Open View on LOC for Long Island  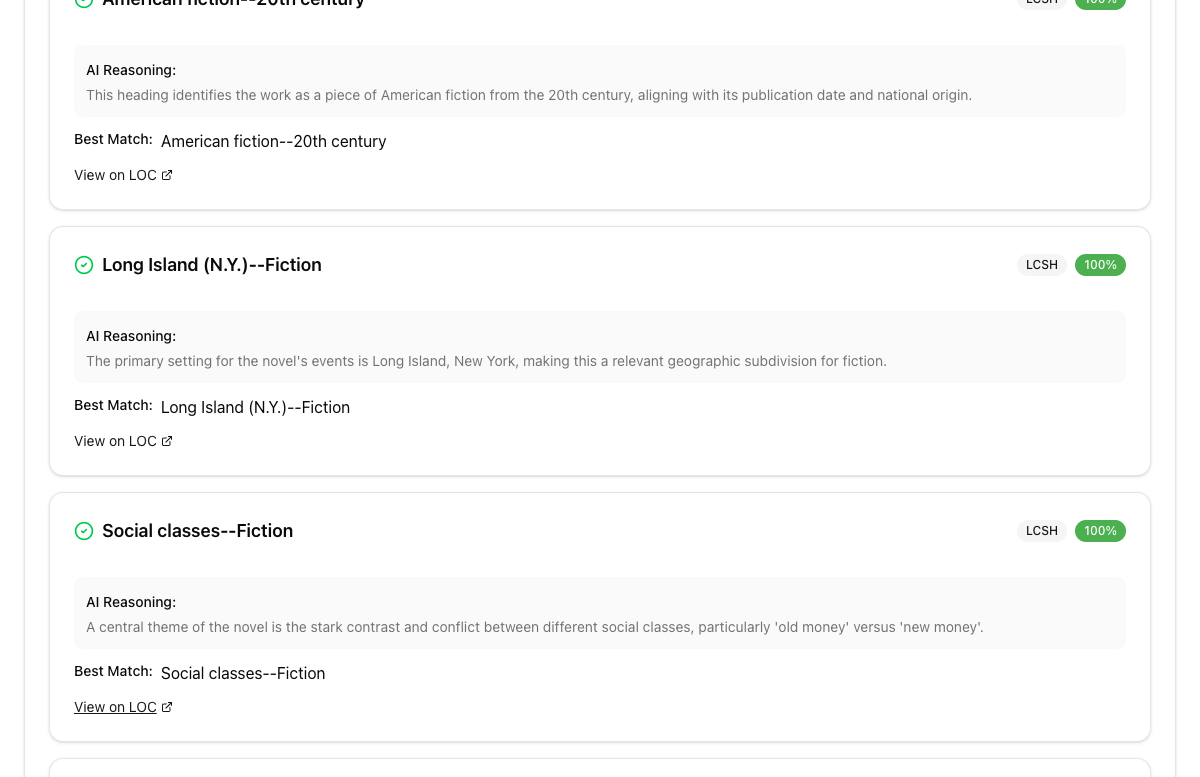115,441
